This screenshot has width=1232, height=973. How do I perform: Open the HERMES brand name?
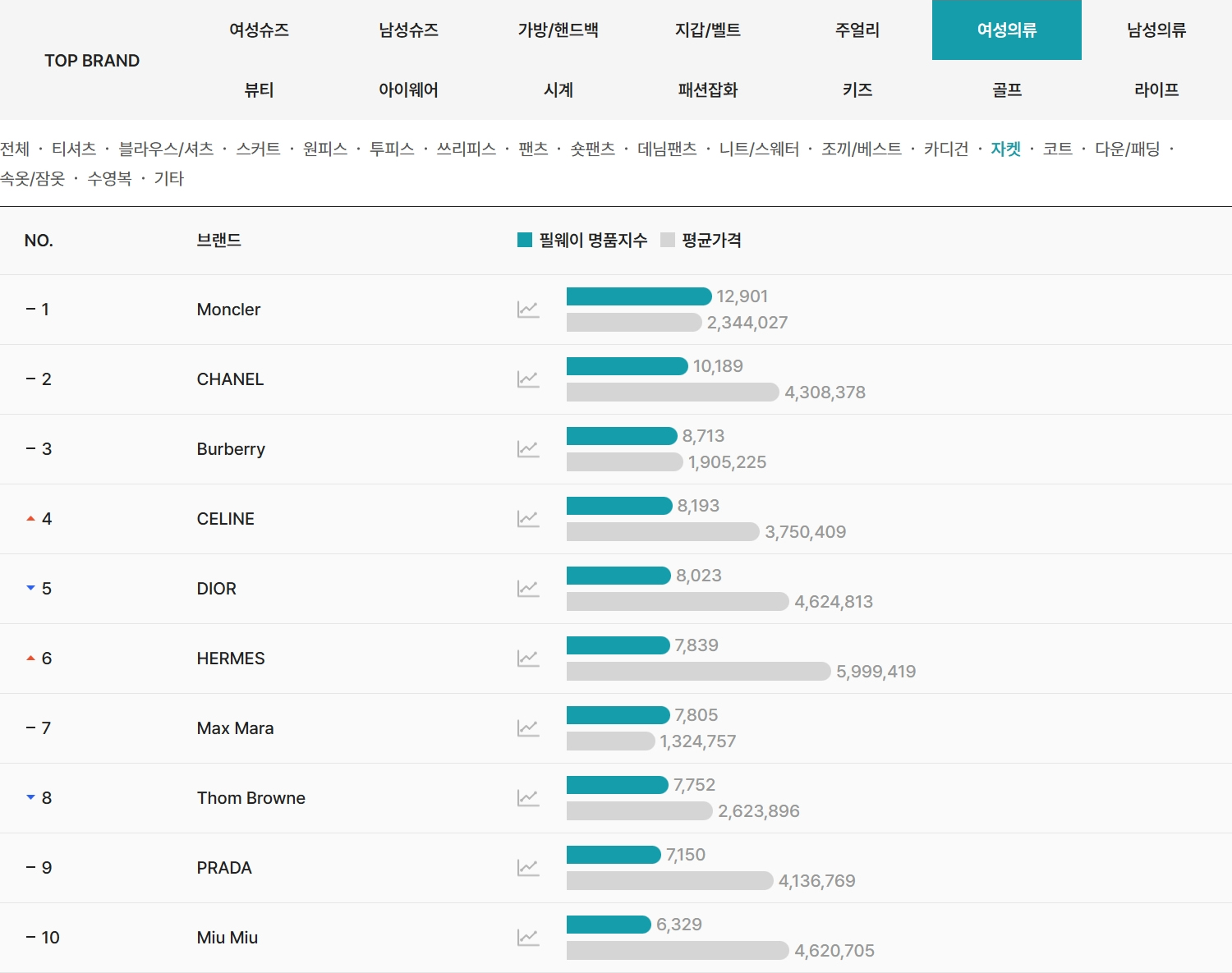click(231, 659)
